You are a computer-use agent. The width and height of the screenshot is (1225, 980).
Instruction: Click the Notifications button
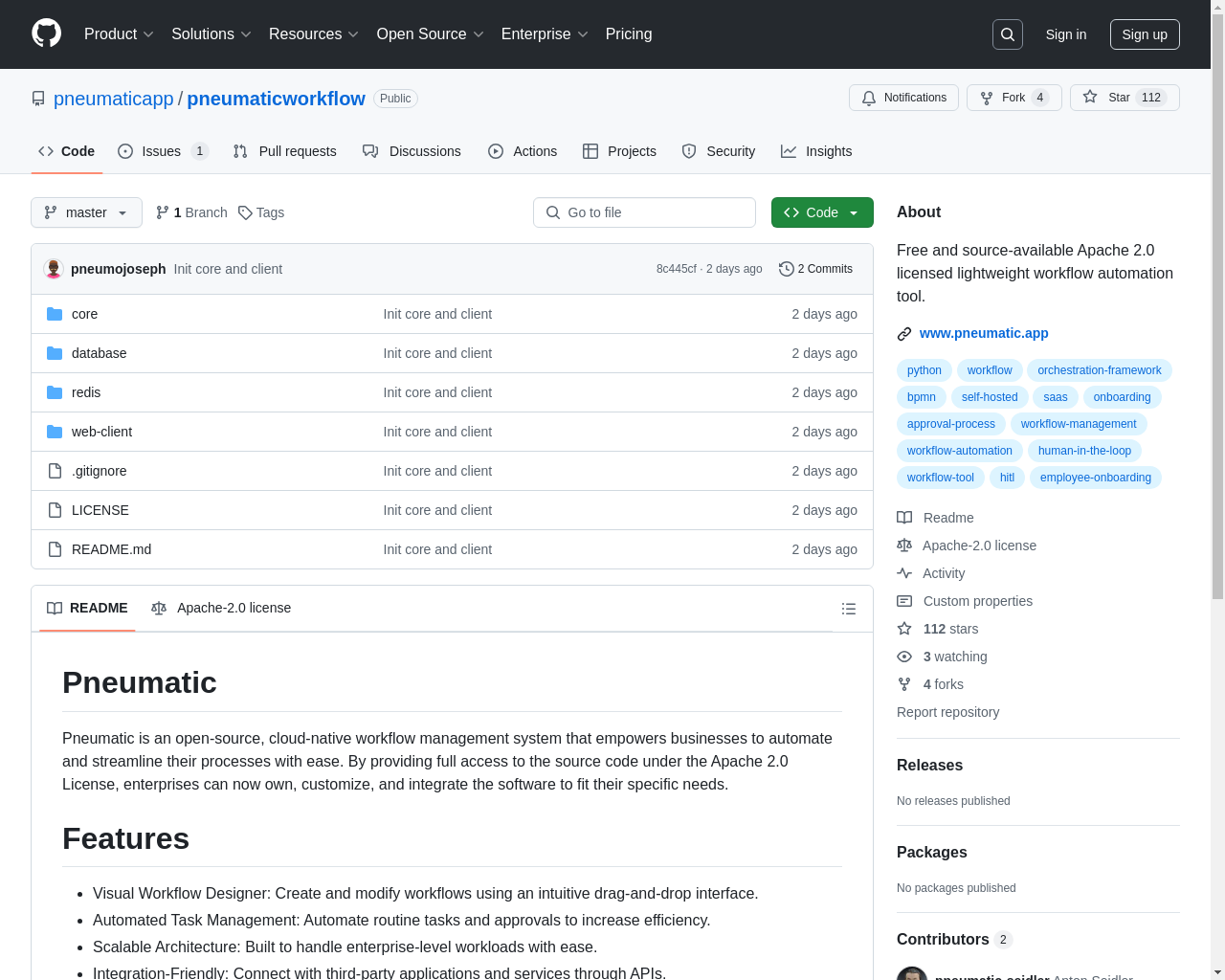903,98
